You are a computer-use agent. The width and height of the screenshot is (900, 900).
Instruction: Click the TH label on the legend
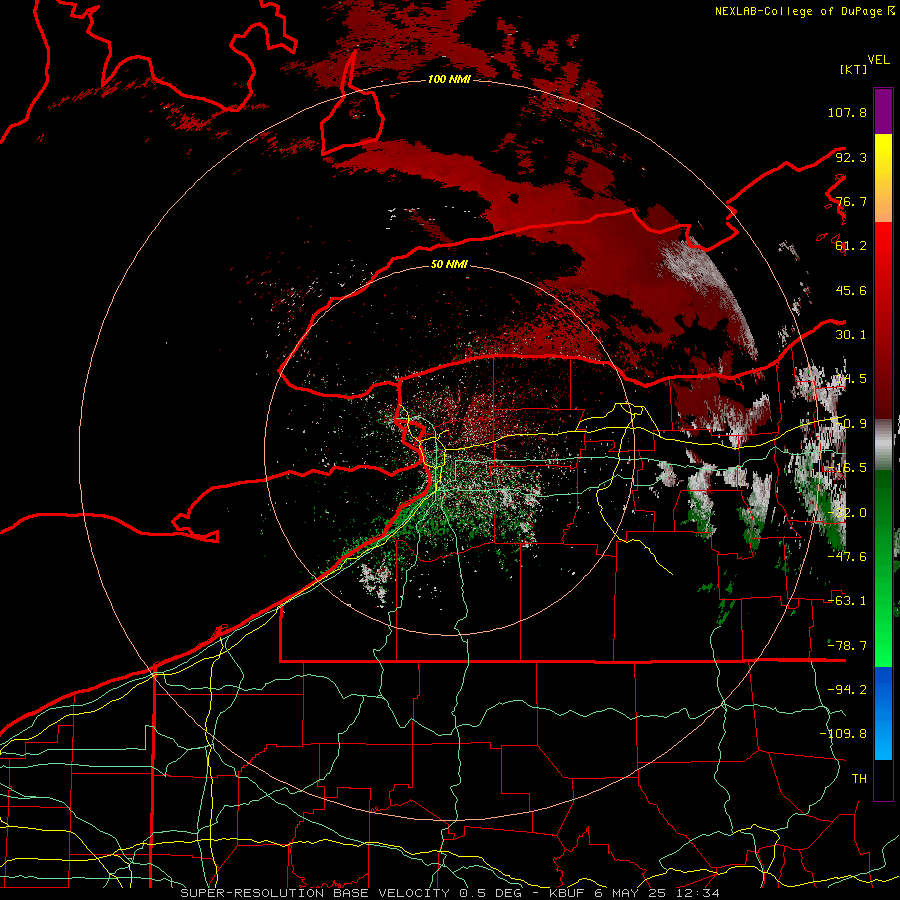click(x=859, y=779)
